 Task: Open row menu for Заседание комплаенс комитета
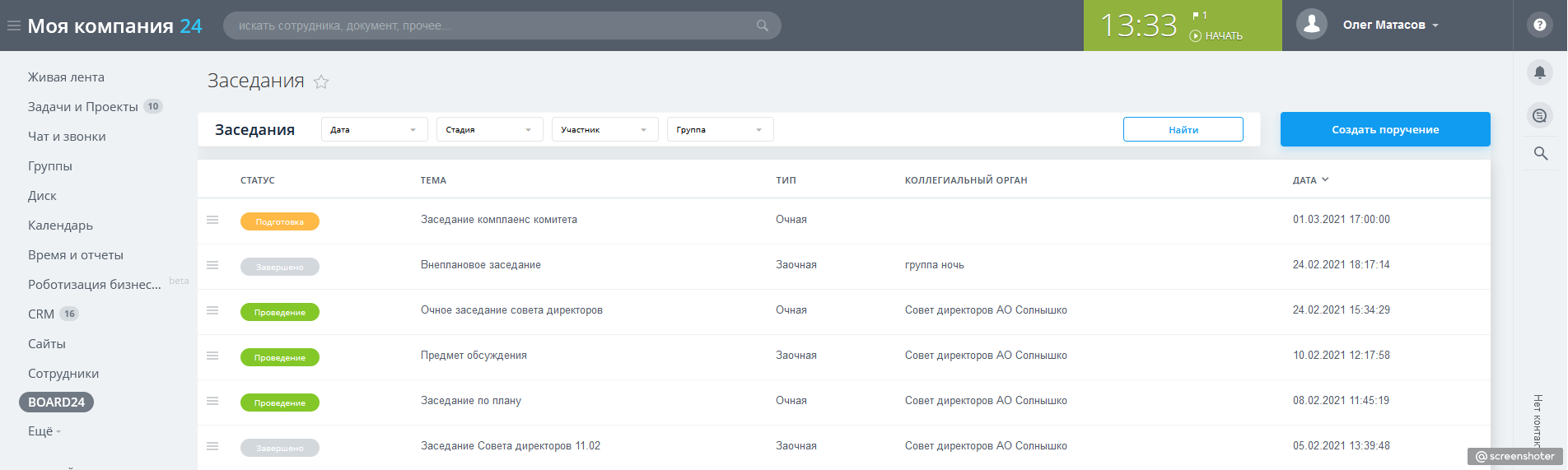(x=212, y=220)
